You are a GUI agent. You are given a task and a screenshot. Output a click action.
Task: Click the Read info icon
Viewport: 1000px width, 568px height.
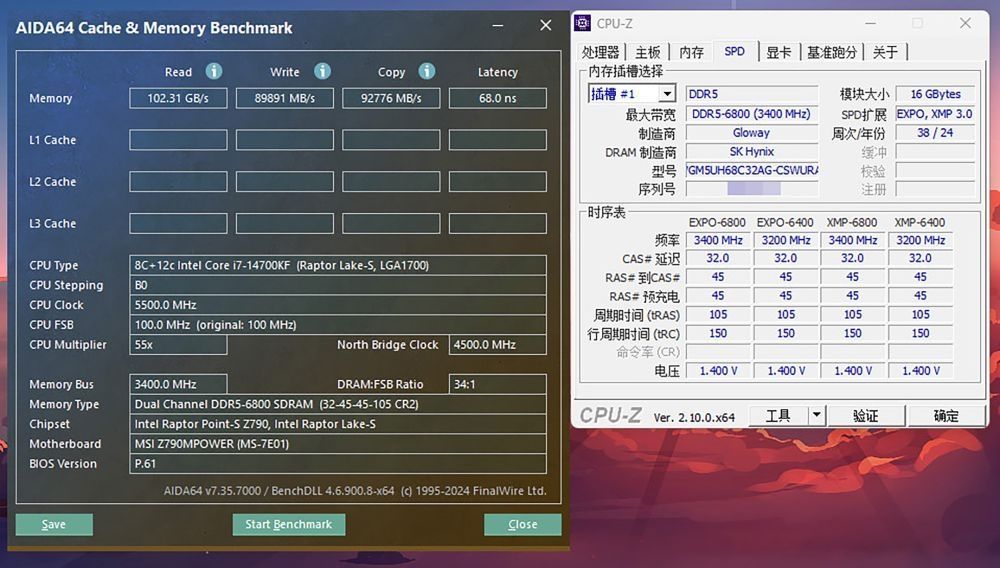(x=213, y=71)
